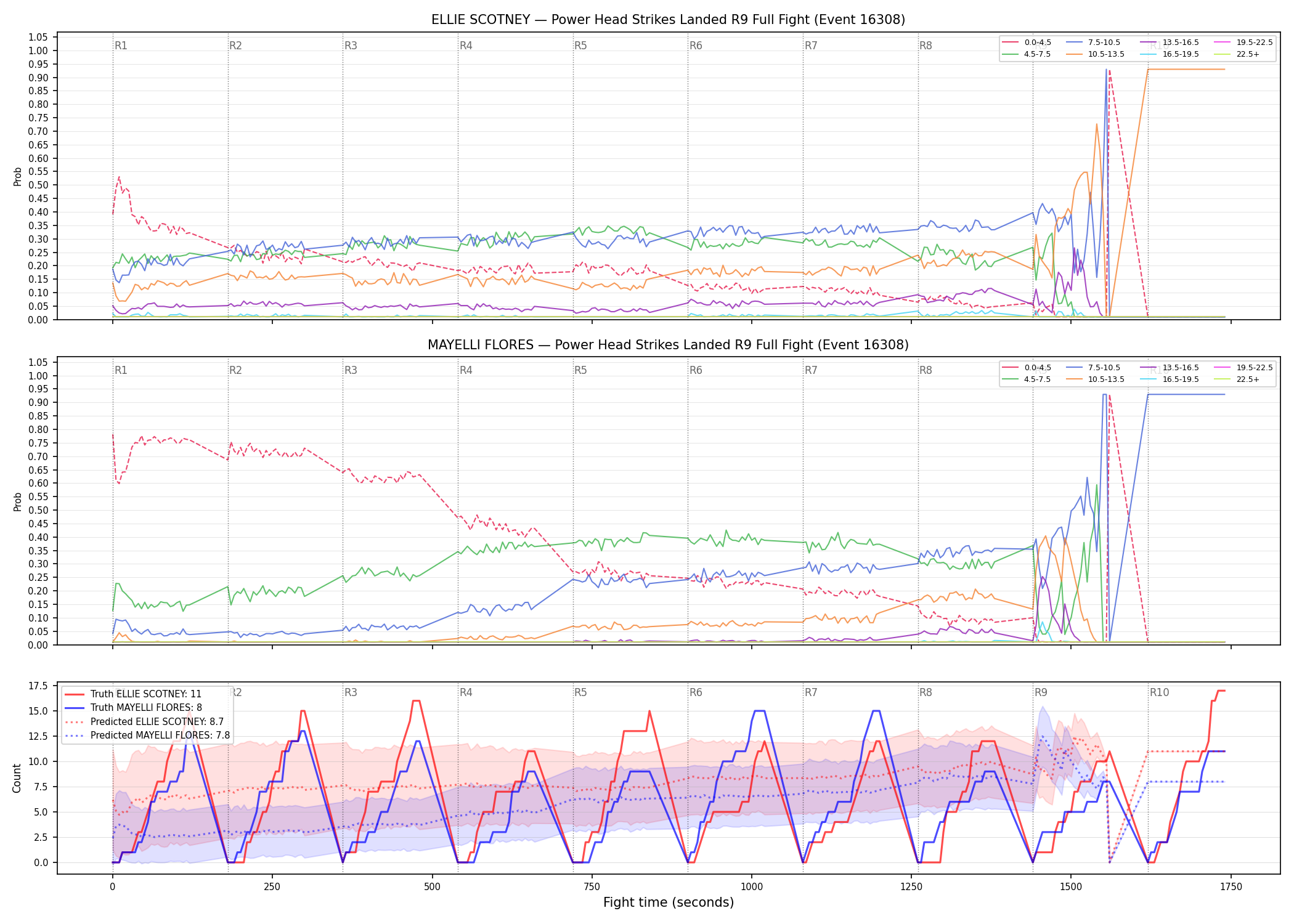Select '22.5+' legend entry in MAYELLI FLORES chart

pos(1237,379)
